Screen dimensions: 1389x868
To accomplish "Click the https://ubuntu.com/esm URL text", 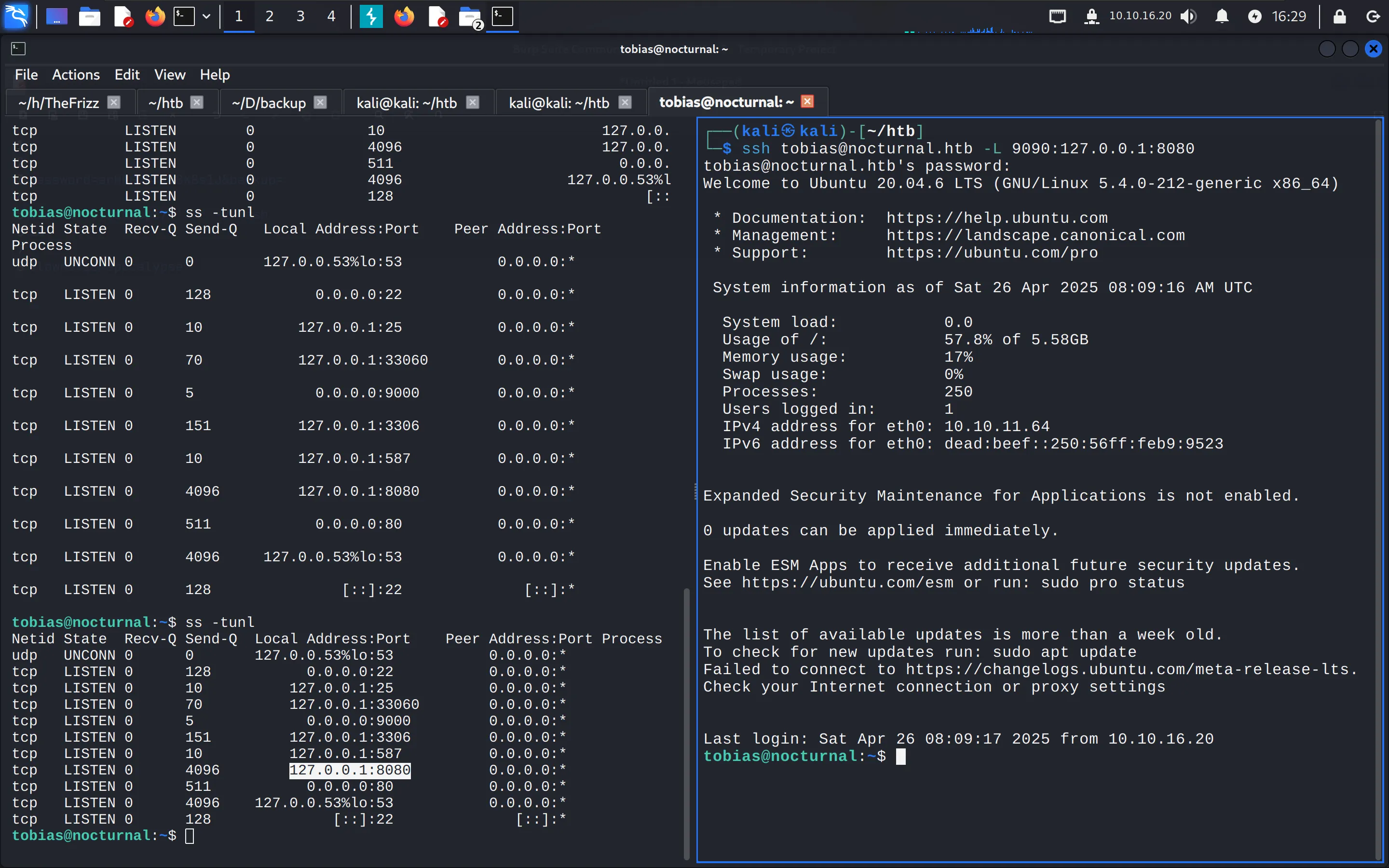I will (847, 583).
